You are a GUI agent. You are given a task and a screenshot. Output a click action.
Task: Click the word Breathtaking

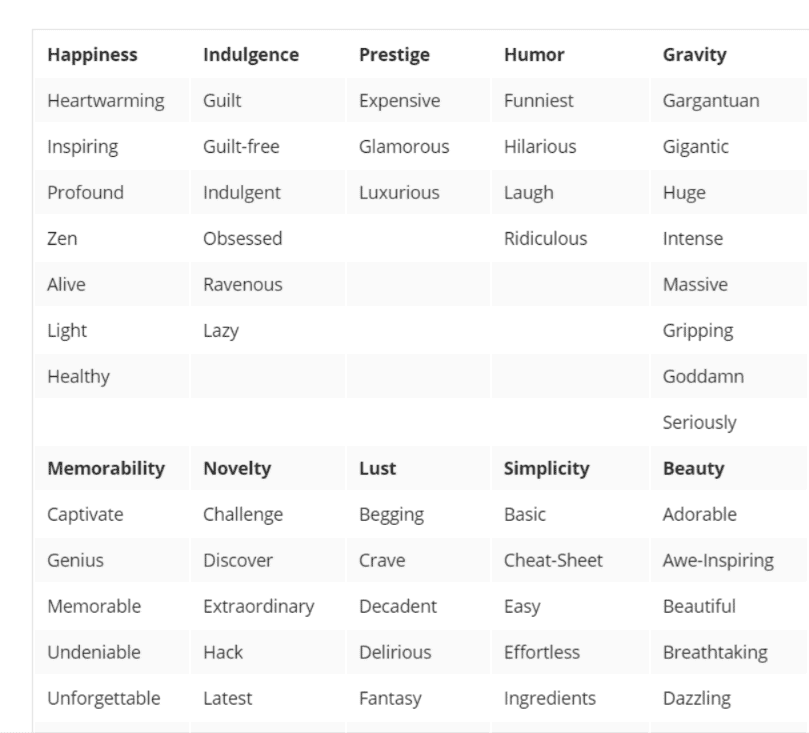(715, 652)
